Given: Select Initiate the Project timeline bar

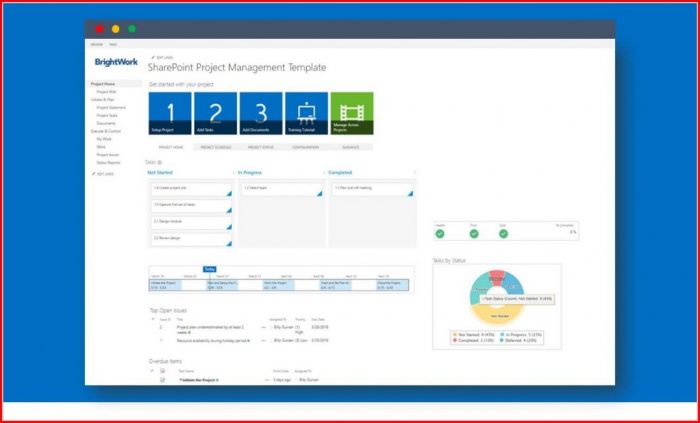Looking at the screenshot, I should [x=165, y=286].
